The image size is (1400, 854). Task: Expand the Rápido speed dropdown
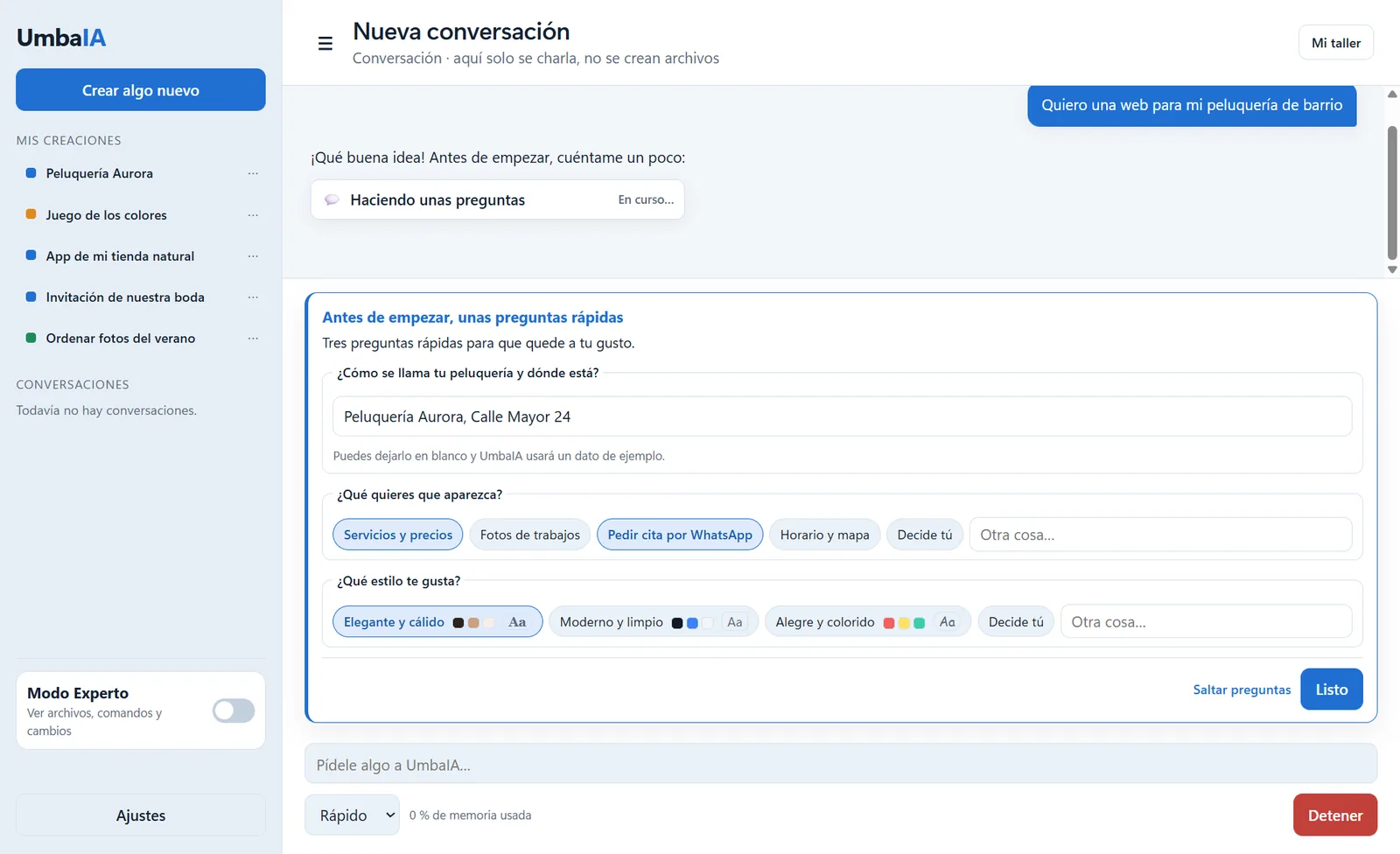pyautogui.click(x=352, y=815)
